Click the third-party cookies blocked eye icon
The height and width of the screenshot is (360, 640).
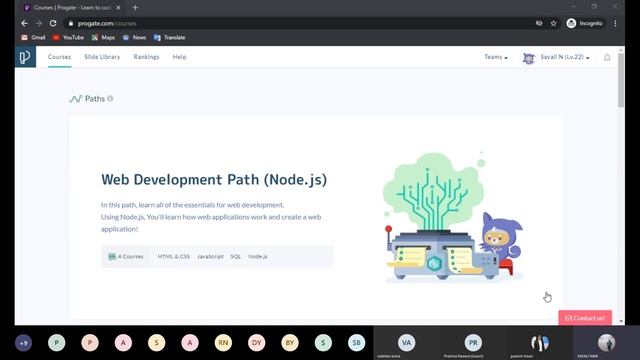(539, 23)
